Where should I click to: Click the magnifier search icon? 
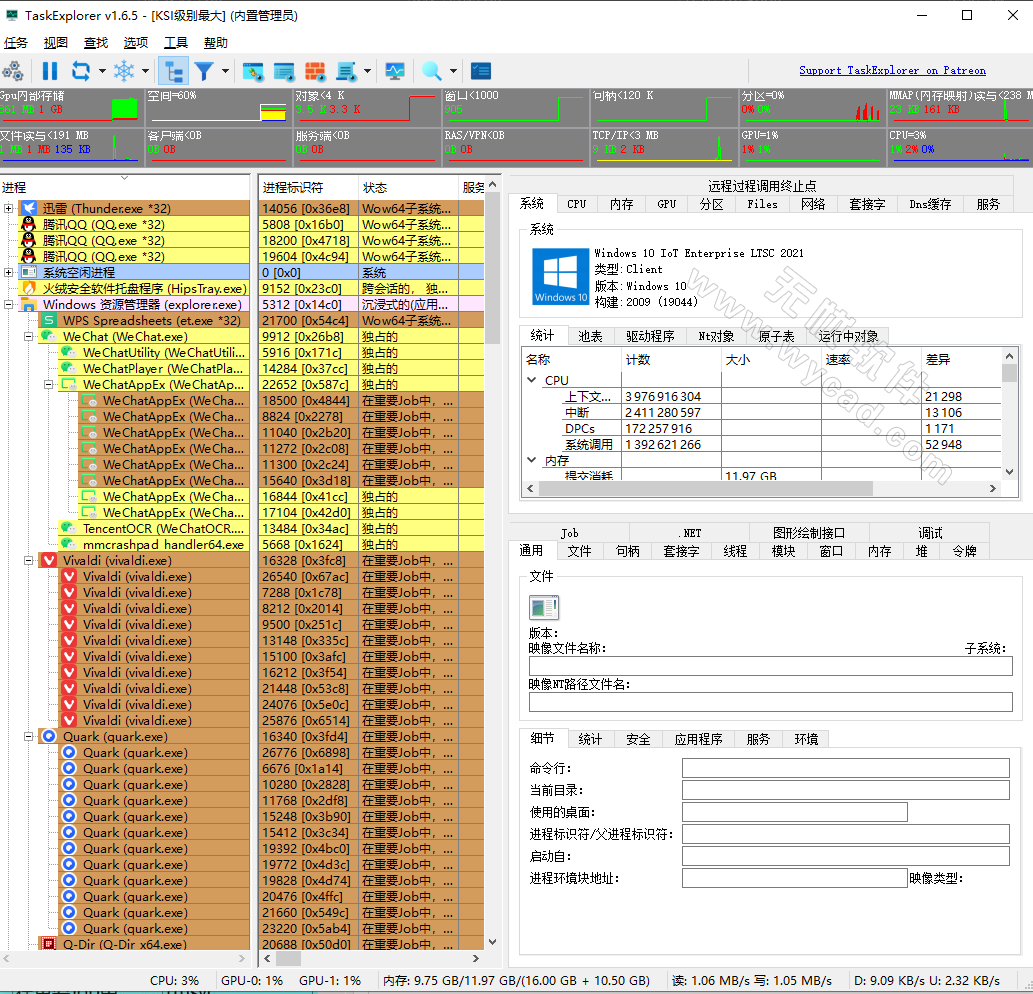pos(430,71)
